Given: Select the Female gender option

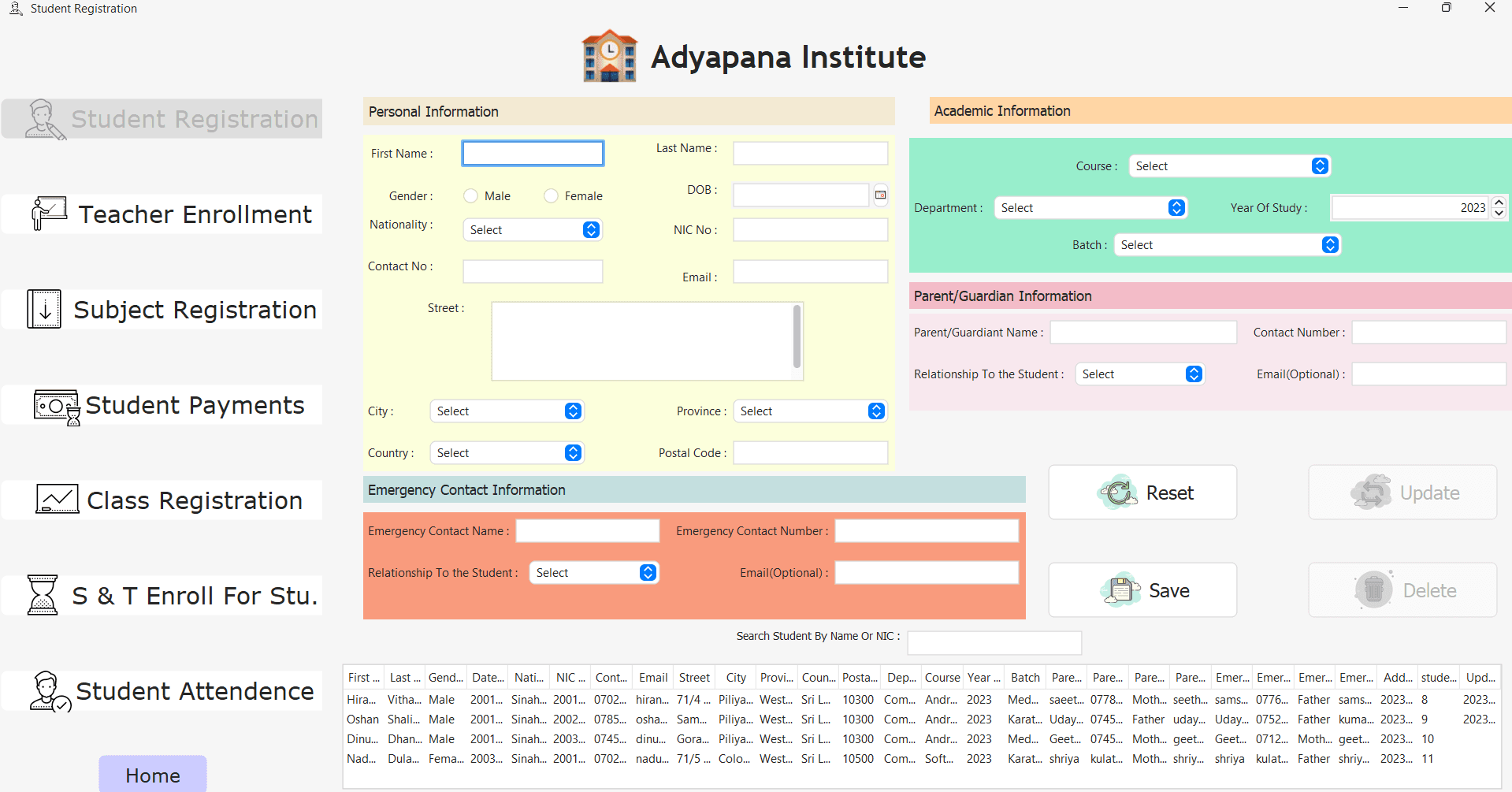Looking at the screenshot, I should pyautogui.click(x=552, y=196).
